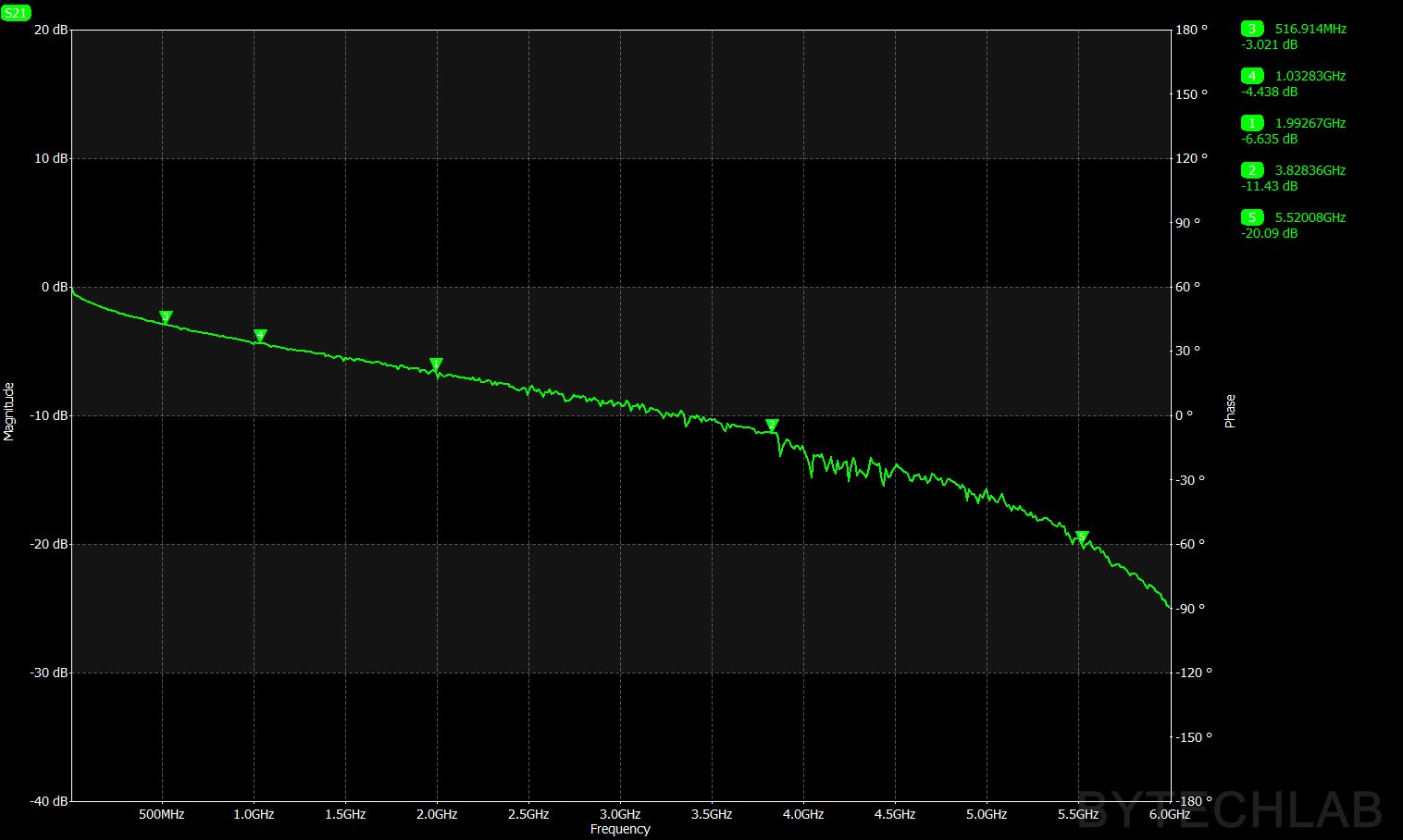Screen dimensions: 1403x840
Task: Click the 10 dB axis tick label
Action: [x=50, y=158]
